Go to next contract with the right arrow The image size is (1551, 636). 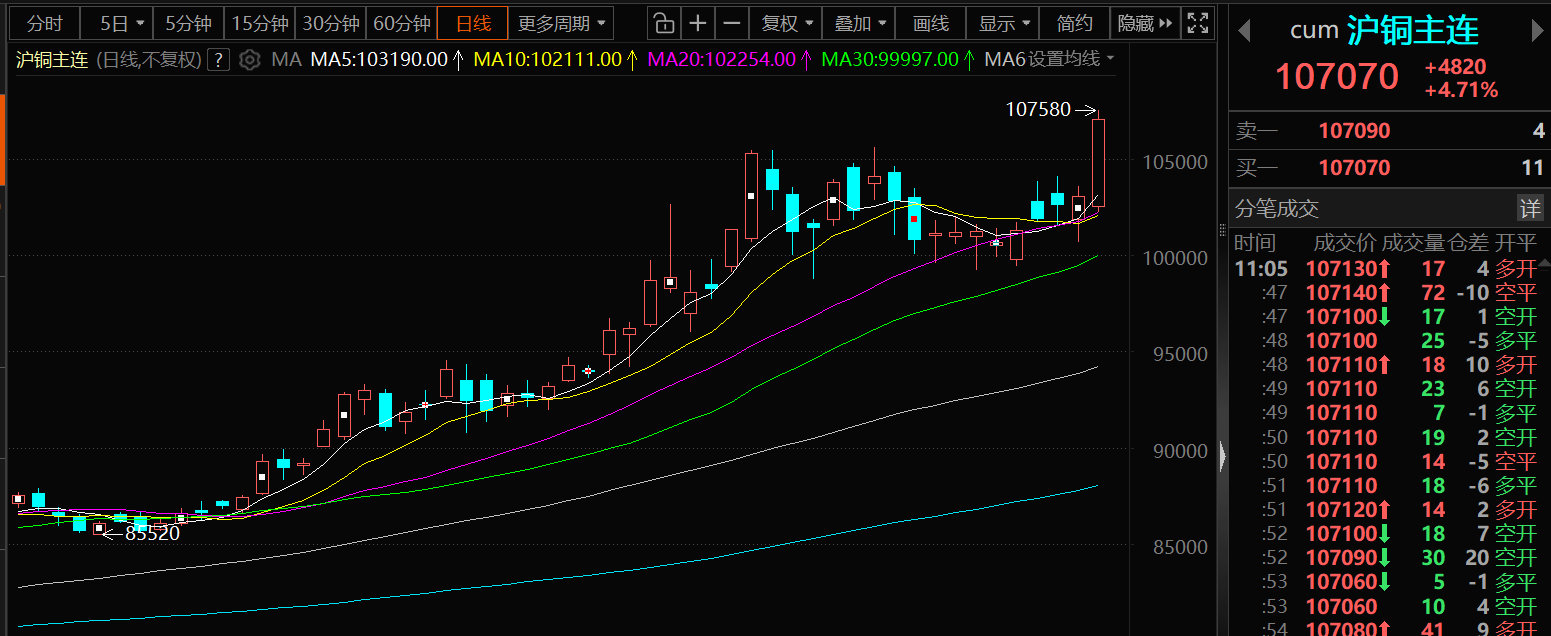[x=1537, y=31]
